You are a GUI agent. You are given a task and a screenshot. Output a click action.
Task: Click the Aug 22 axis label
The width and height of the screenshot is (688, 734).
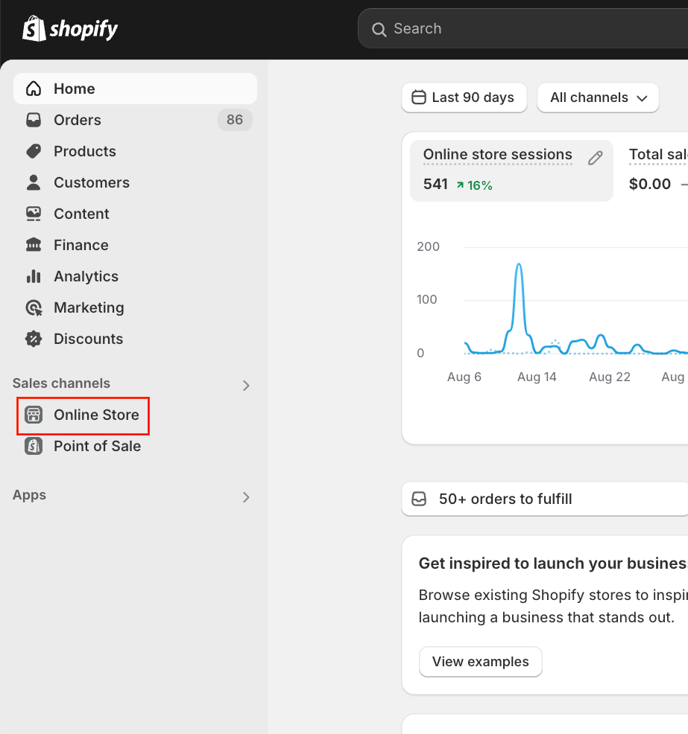coord(610,377)
